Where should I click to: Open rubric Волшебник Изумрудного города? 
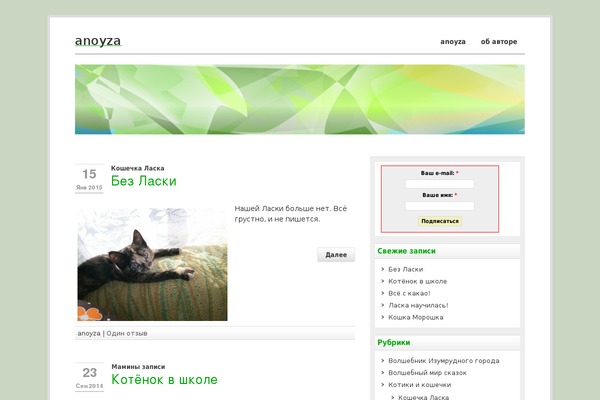(443, 361)
